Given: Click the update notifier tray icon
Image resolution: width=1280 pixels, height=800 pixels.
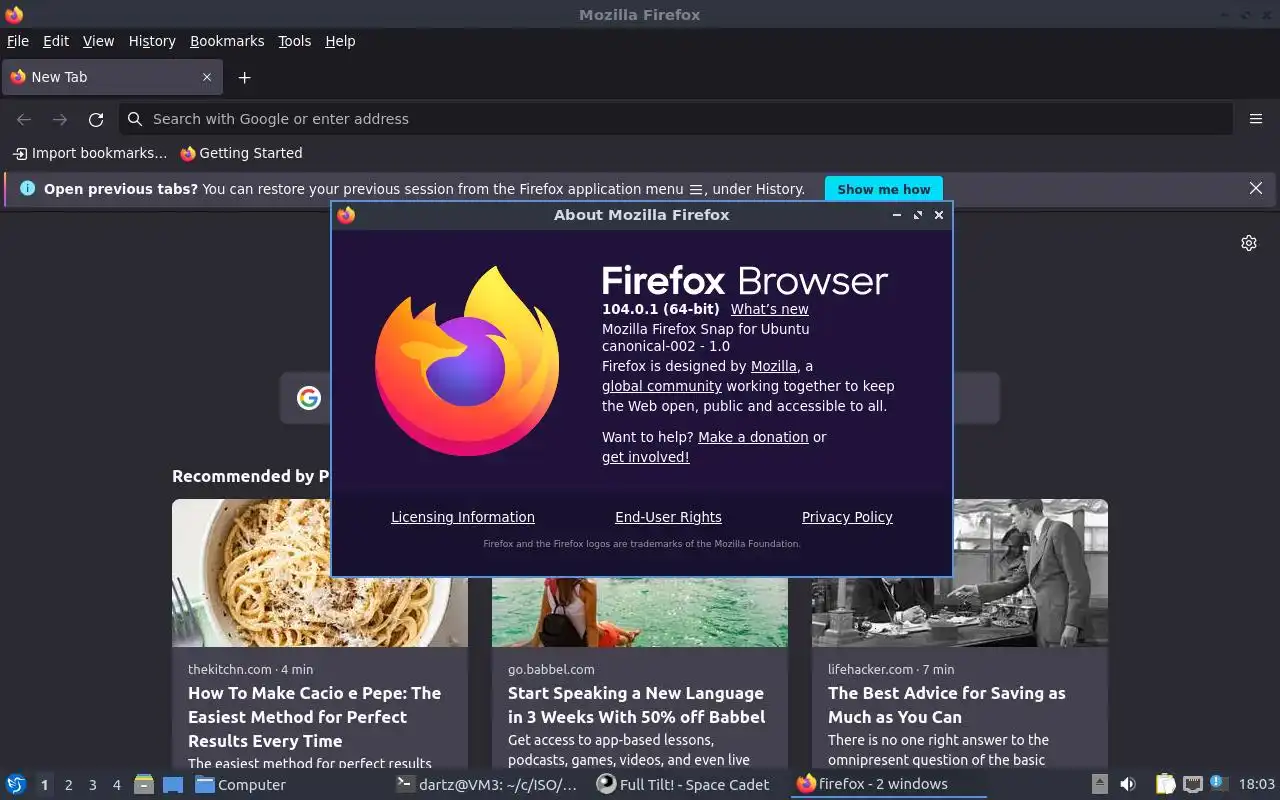Looking at the screenshot, I should click(1218, 783).
